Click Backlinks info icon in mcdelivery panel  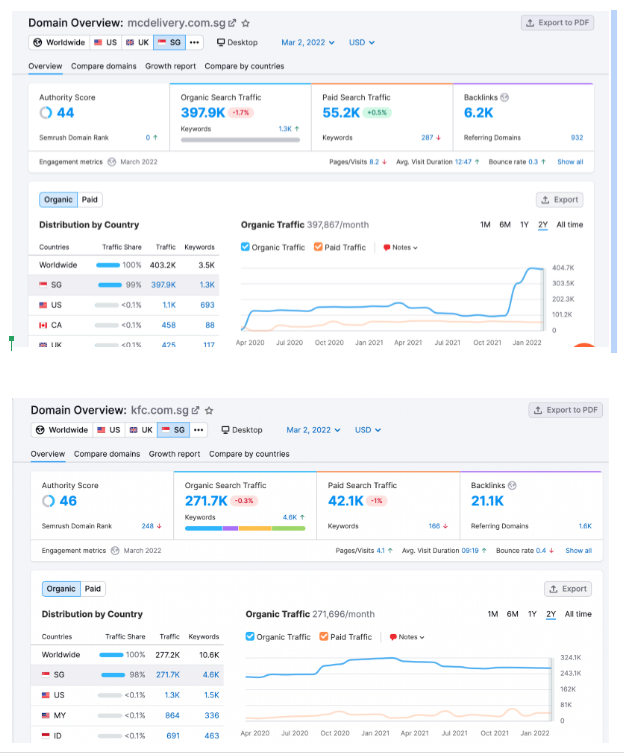click(x=504, y=97)
